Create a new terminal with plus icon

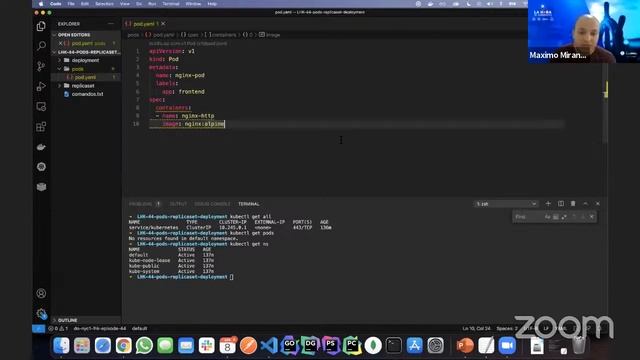tap(548, 203)
